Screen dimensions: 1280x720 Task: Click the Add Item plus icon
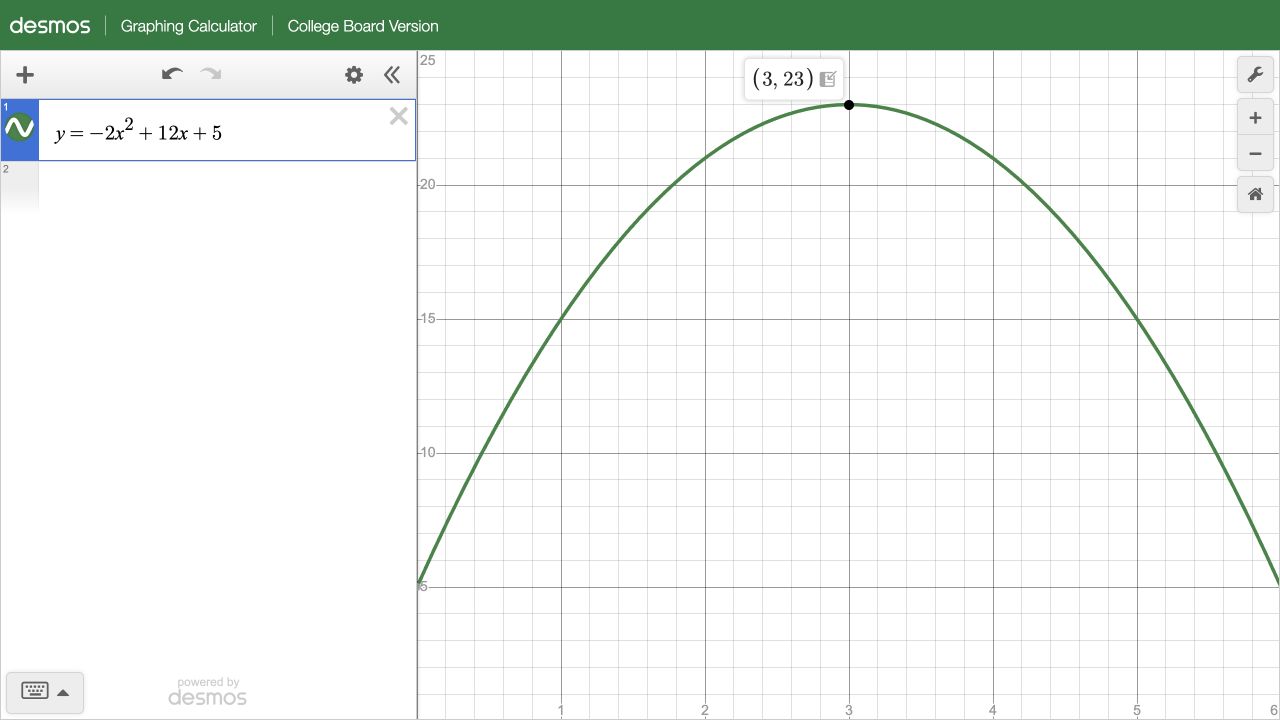point(25,74)
